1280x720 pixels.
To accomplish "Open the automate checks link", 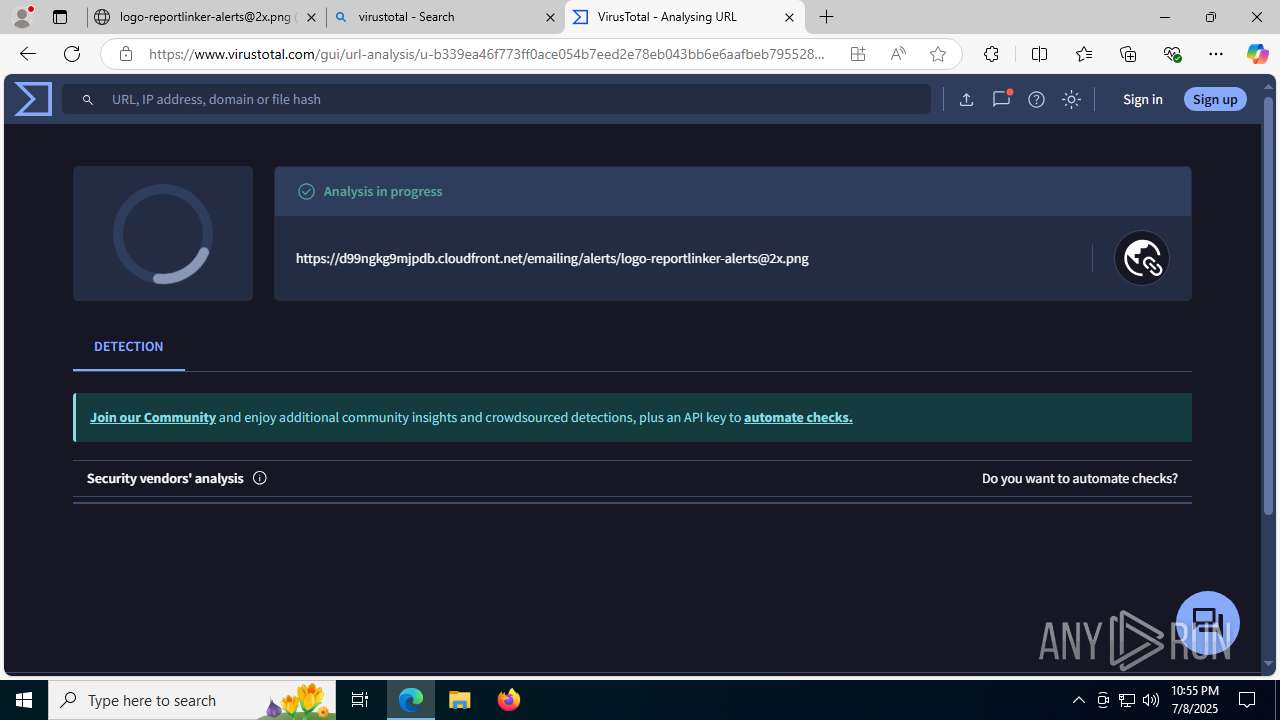I will click(798, 417).
